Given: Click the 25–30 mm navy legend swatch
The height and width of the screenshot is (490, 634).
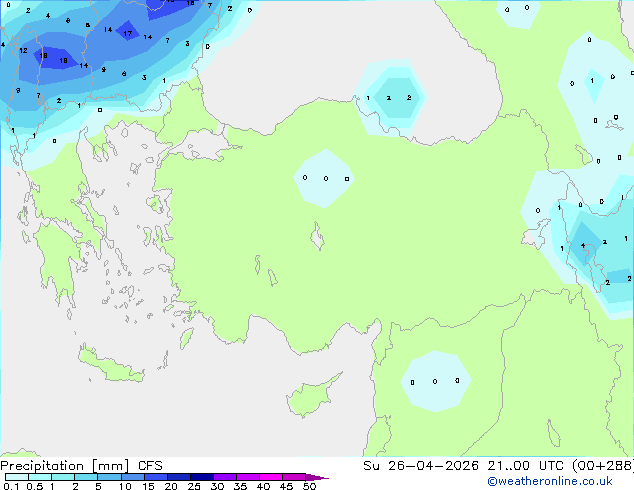Looking at the screenshot, I should point(202,477).
